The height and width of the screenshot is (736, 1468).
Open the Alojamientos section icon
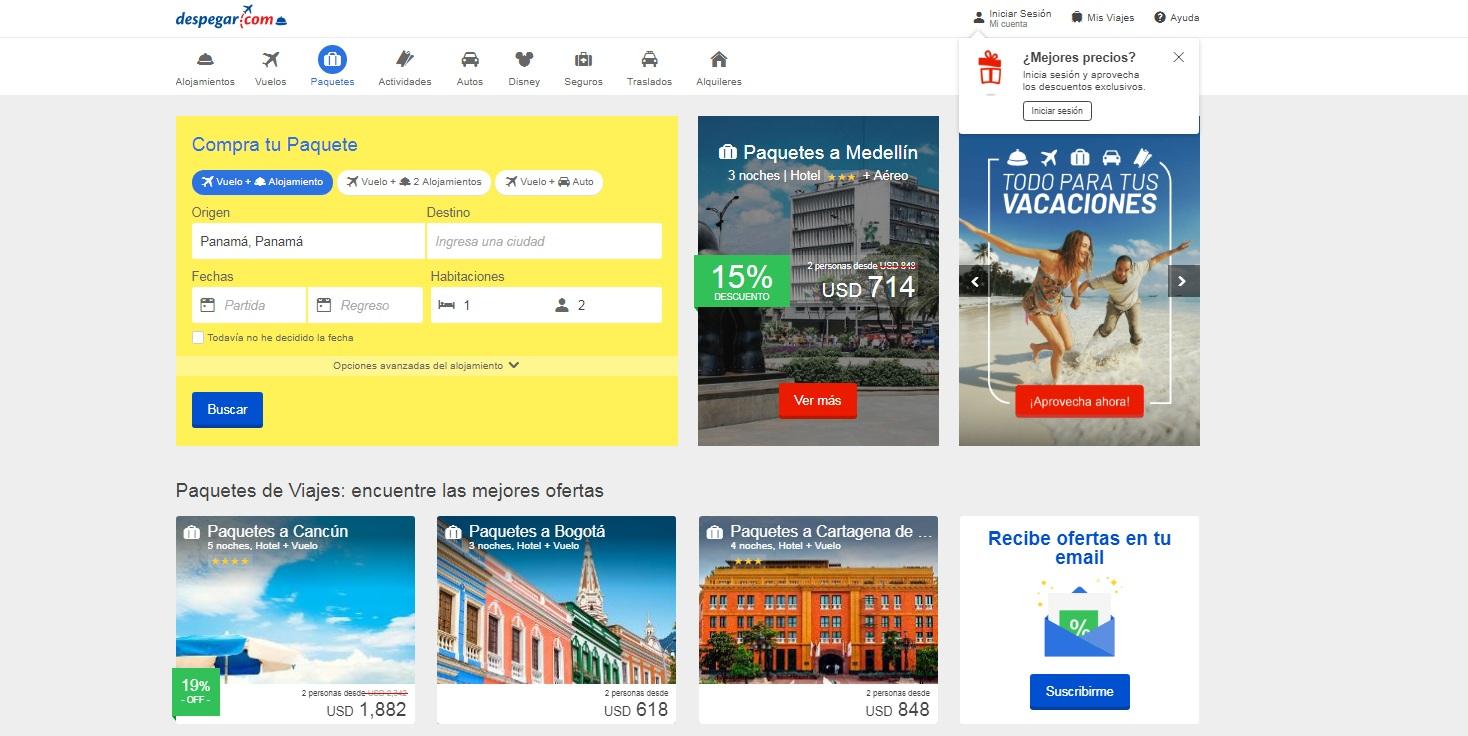click(x=205, y=60)
